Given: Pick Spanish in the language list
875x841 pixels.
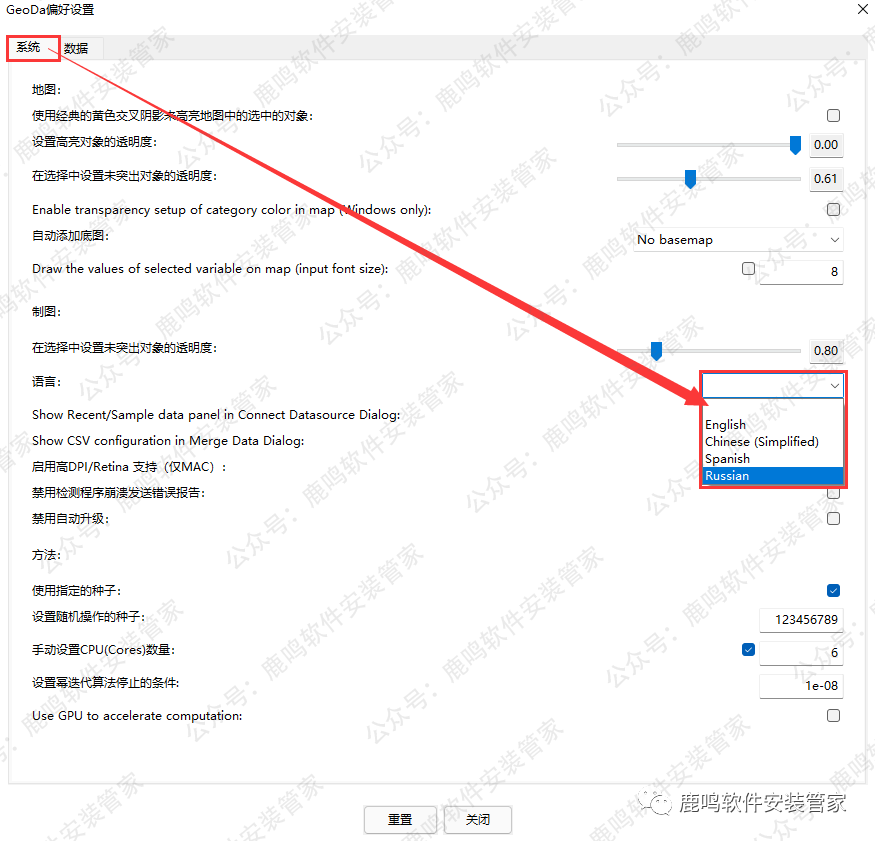Looking at the screenshot, I should (x=727, y=459).
